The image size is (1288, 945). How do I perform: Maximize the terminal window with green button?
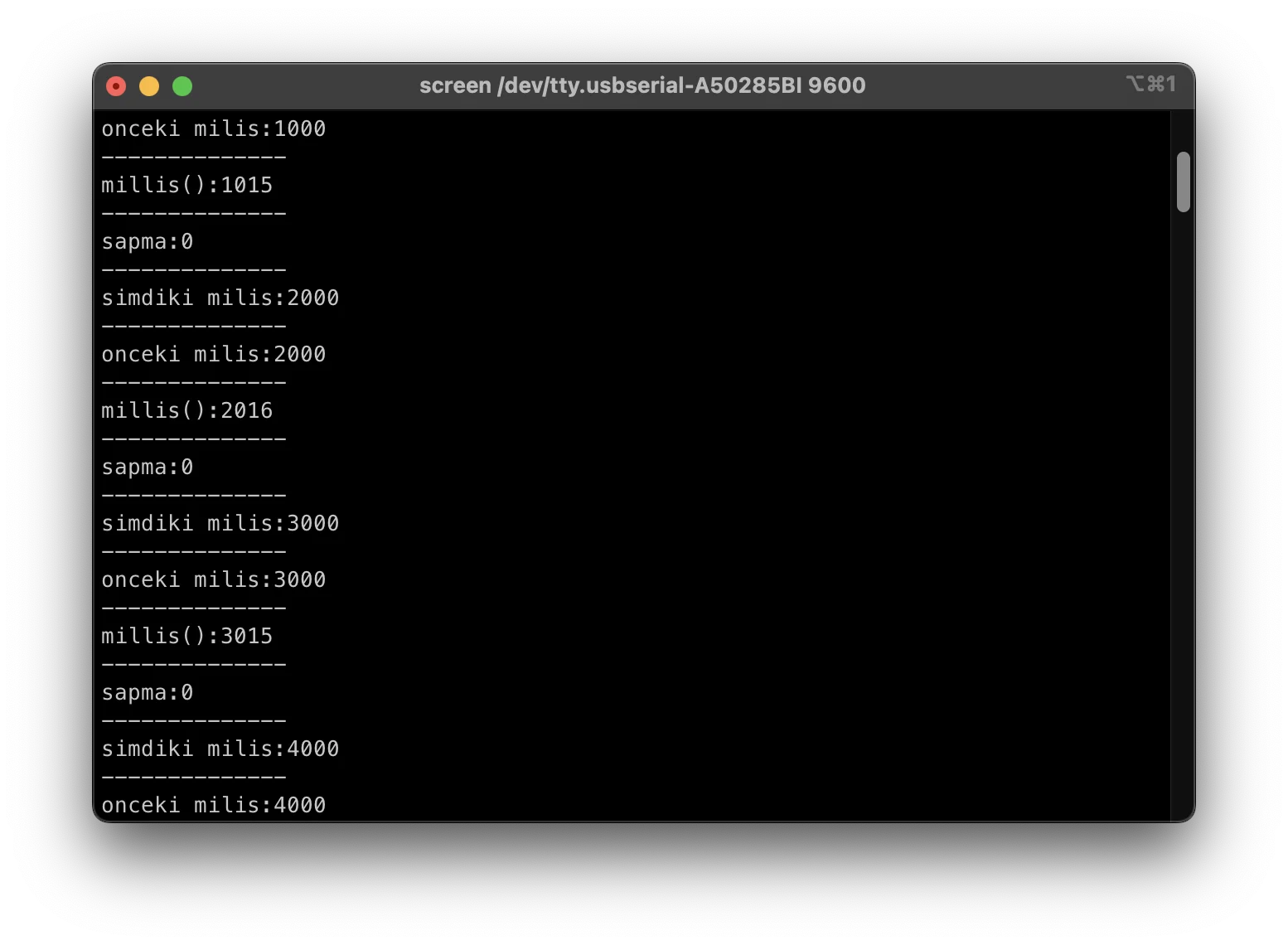(x=182, y=86)
